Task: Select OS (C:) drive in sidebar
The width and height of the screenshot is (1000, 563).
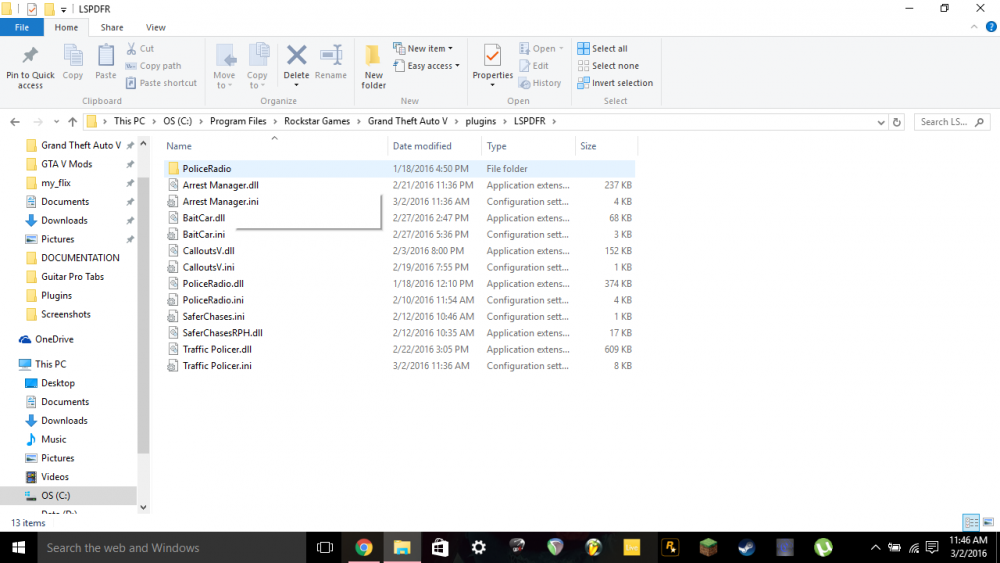Action: [x=56, y=495]
